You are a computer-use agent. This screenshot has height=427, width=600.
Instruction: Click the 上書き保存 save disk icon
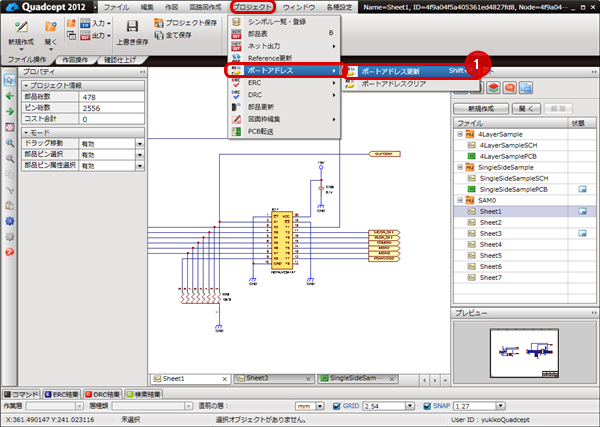tap(132, 26)
